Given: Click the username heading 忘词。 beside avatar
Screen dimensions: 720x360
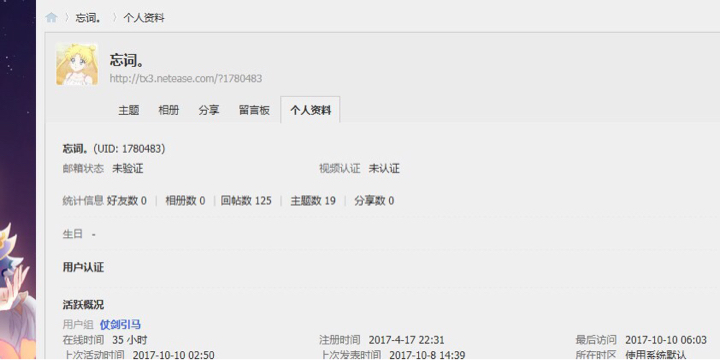Looking at the screenshot, I should click(x=127, y=60).
